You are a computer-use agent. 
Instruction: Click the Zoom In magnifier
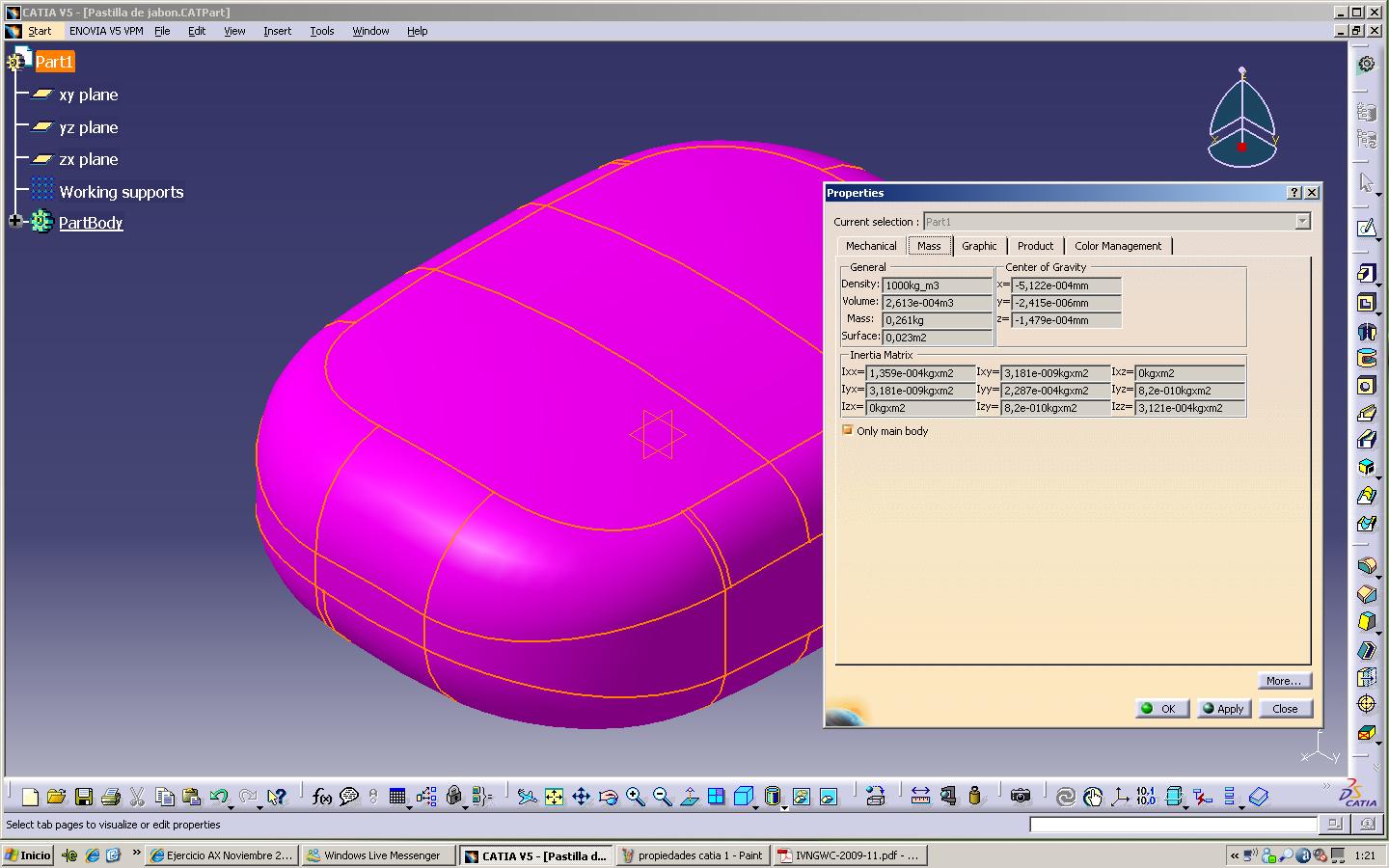coord(635,797)
